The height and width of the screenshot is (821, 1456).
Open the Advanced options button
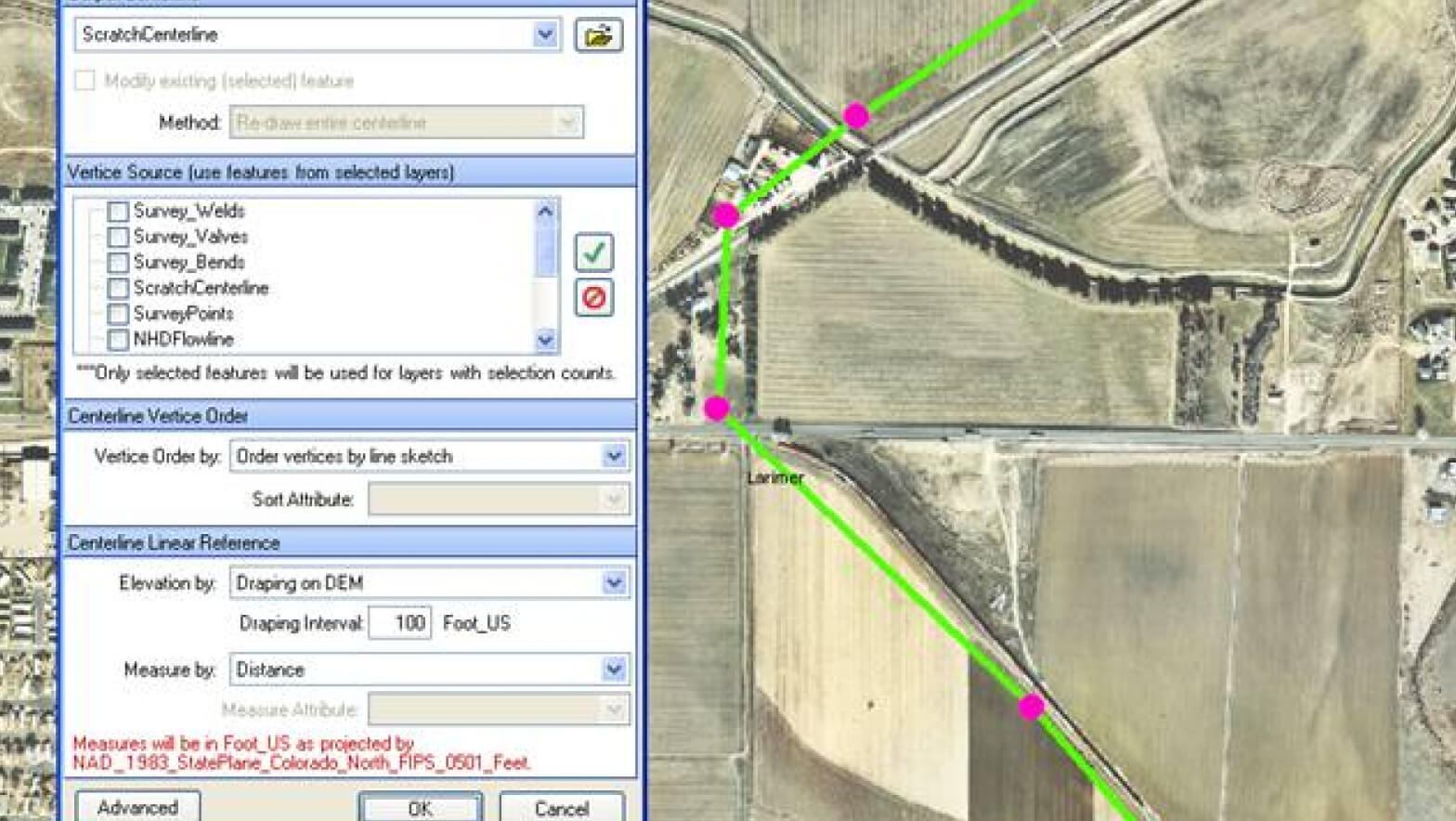(137, 807)
